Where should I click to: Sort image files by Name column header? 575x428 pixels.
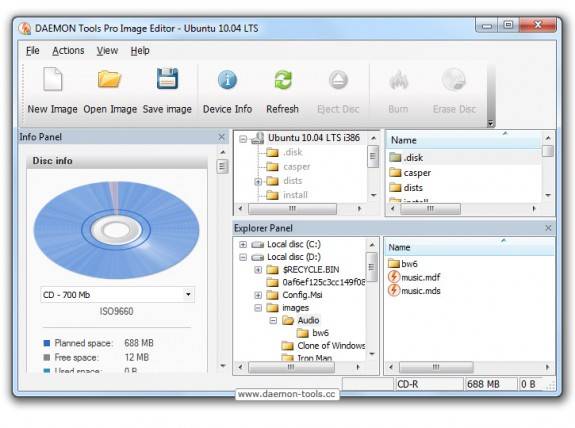(463, 140)
